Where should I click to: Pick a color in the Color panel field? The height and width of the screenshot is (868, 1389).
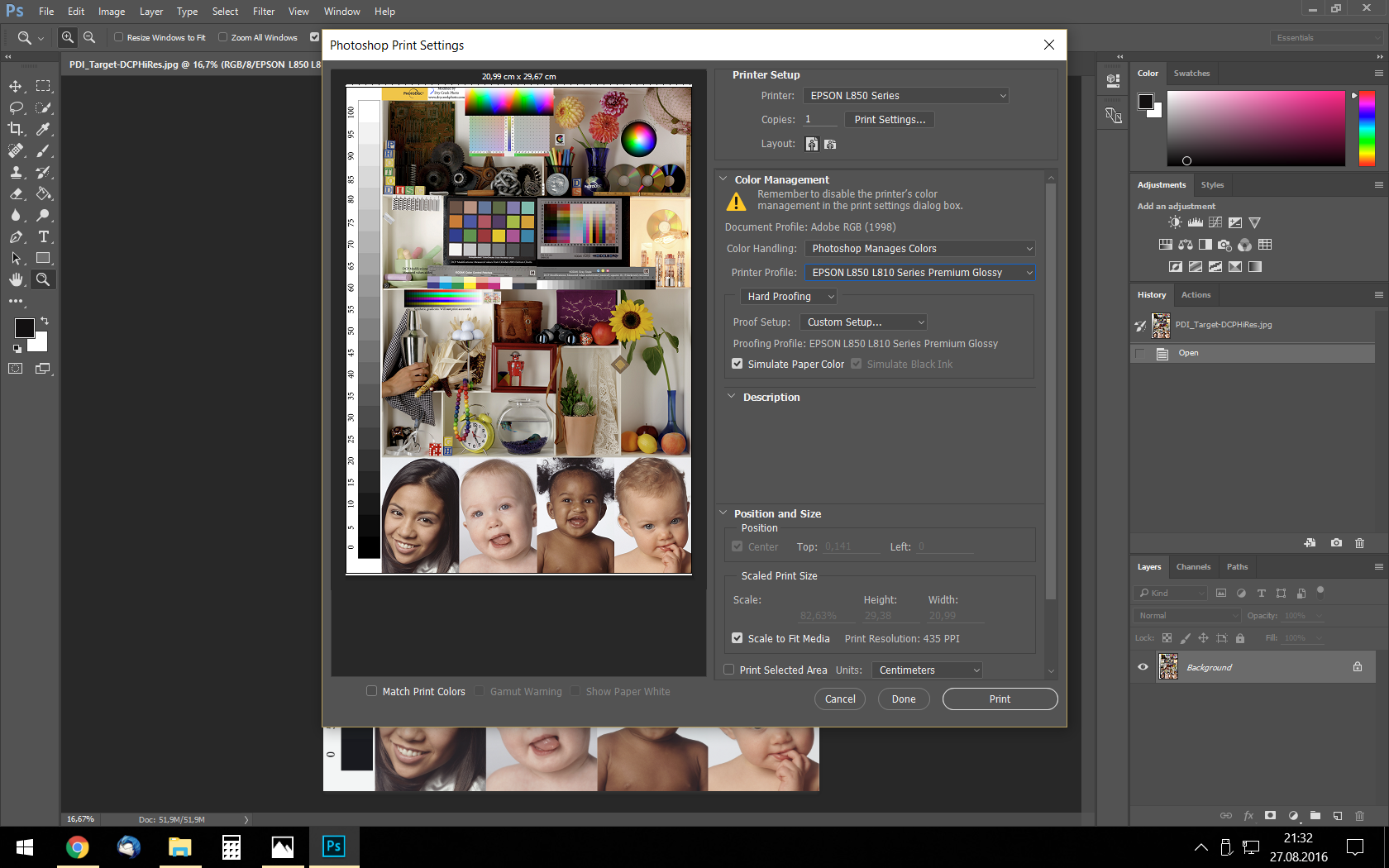(x=1257, y=128)
